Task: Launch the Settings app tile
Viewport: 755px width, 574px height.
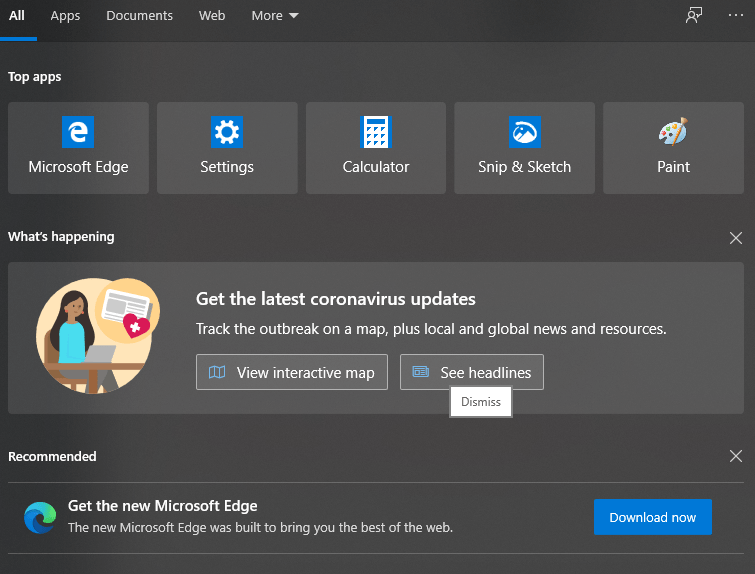Action: [227, 147]
